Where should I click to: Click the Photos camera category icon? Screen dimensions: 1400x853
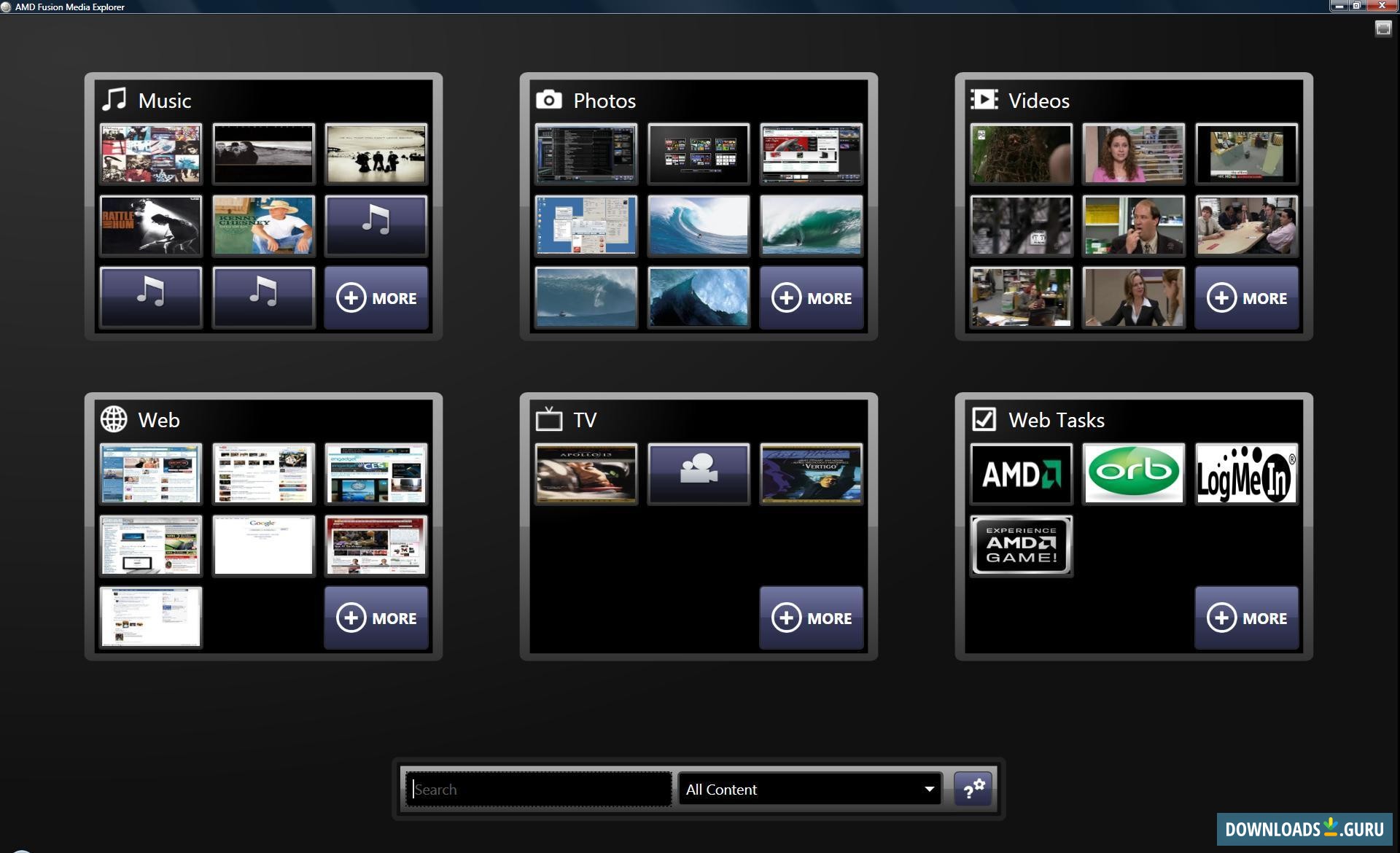point(549,100)
